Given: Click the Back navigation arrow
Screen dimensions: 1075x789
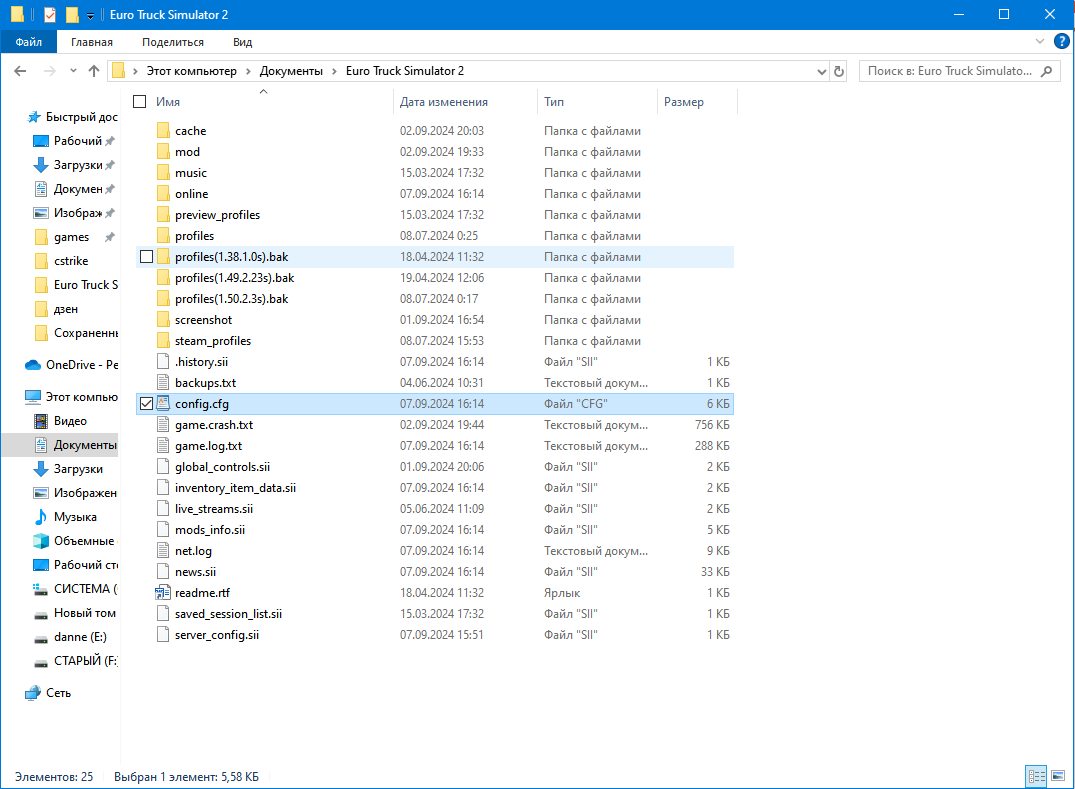Looking at the screenshot, I should coord(20,71).
